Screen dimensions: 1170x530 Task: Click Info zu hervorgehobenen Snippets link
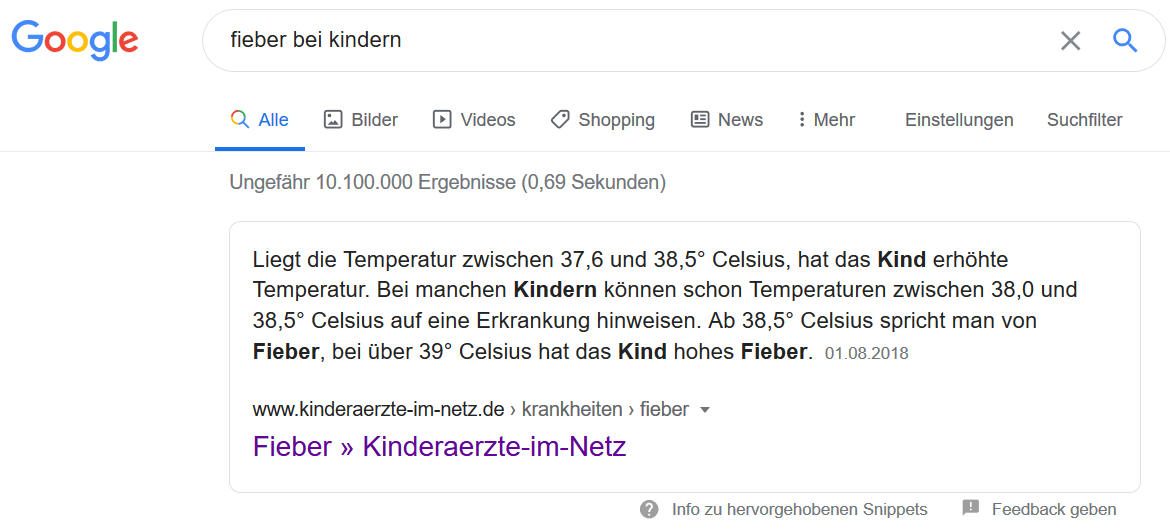click(799, 509)
